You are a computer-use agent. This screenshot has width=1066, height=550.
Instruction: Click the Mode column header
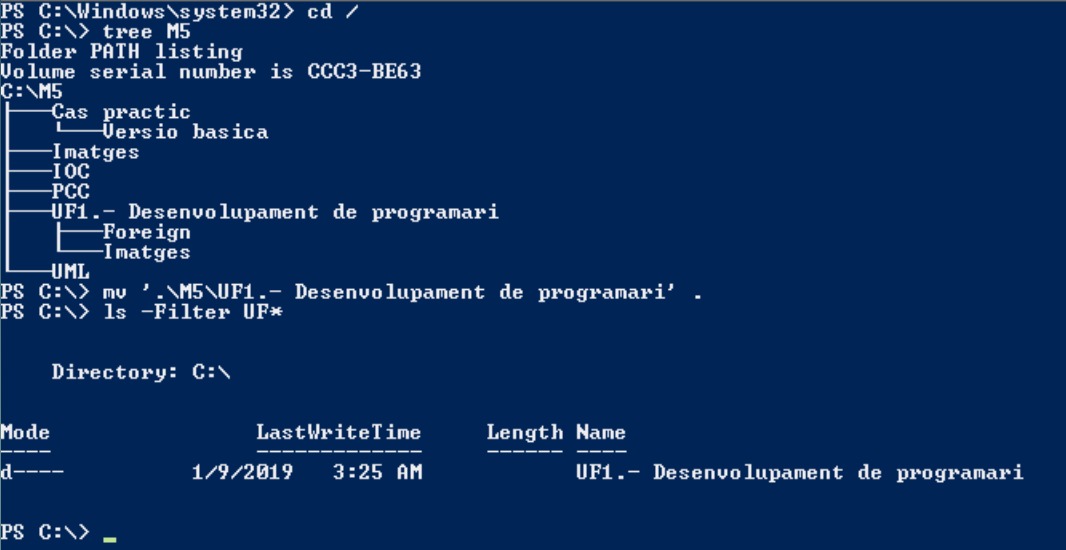click(x=25, y=432)
